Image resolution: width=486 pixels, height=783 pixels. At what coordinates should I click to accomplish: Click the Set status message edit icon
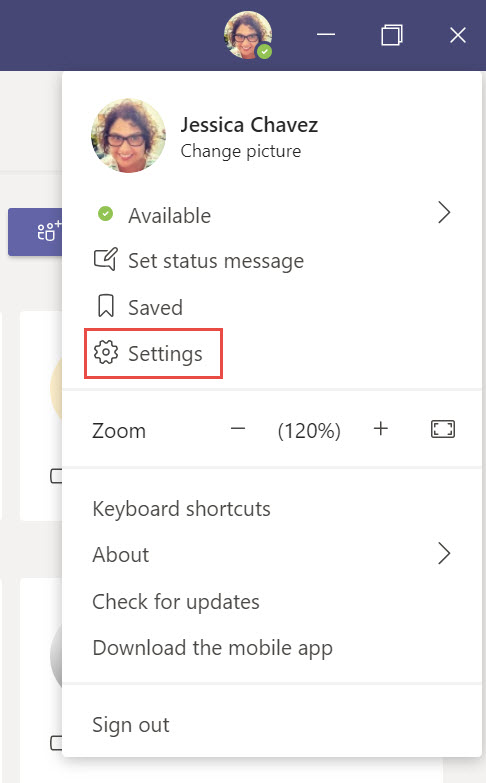106,260
